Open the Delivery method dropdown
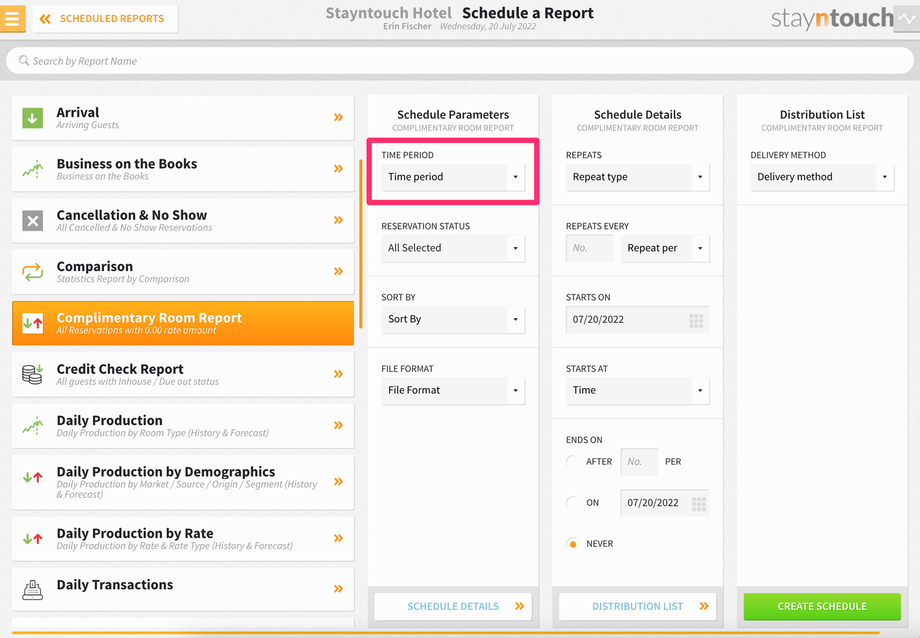 (x=822, y=177)
